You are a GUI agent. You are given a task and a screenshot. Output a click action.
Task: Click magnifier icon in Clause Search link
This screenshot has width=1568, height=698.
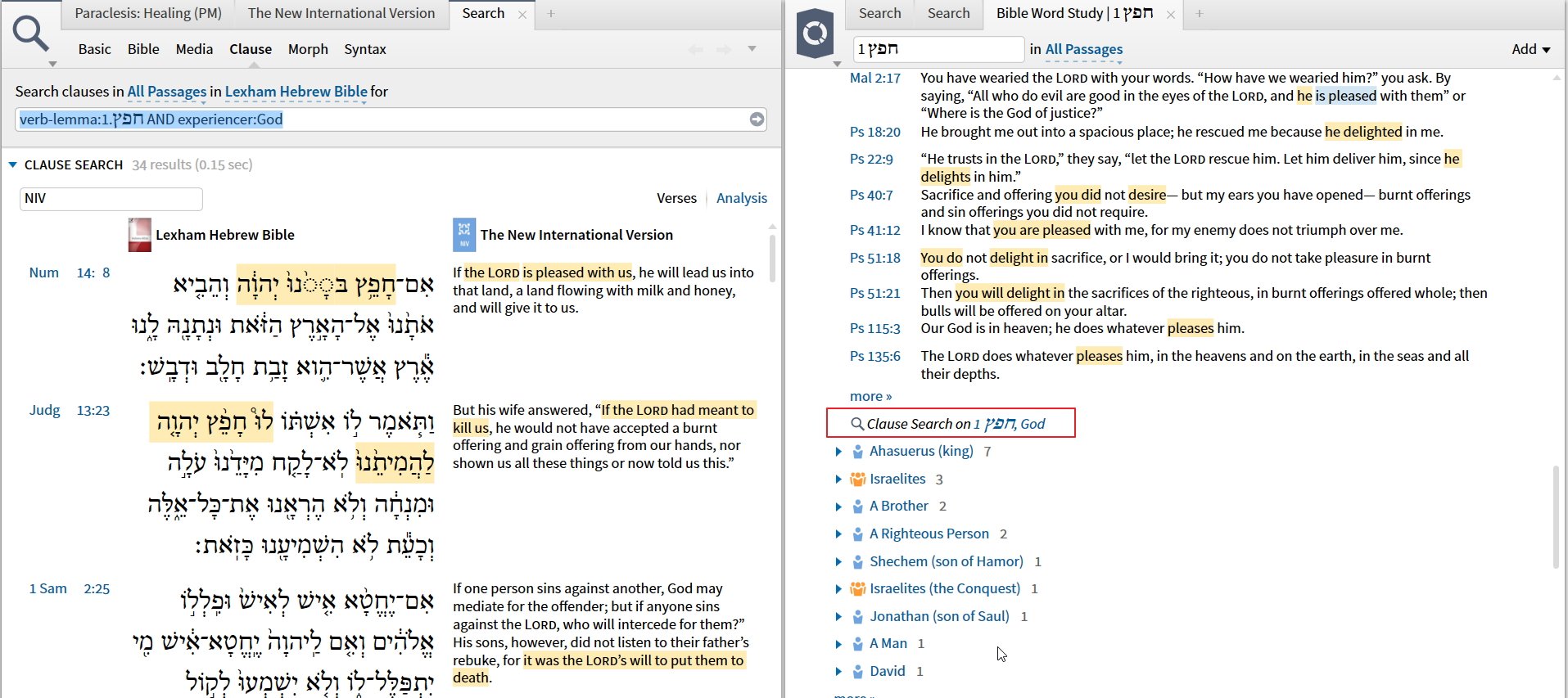[857, 424]
